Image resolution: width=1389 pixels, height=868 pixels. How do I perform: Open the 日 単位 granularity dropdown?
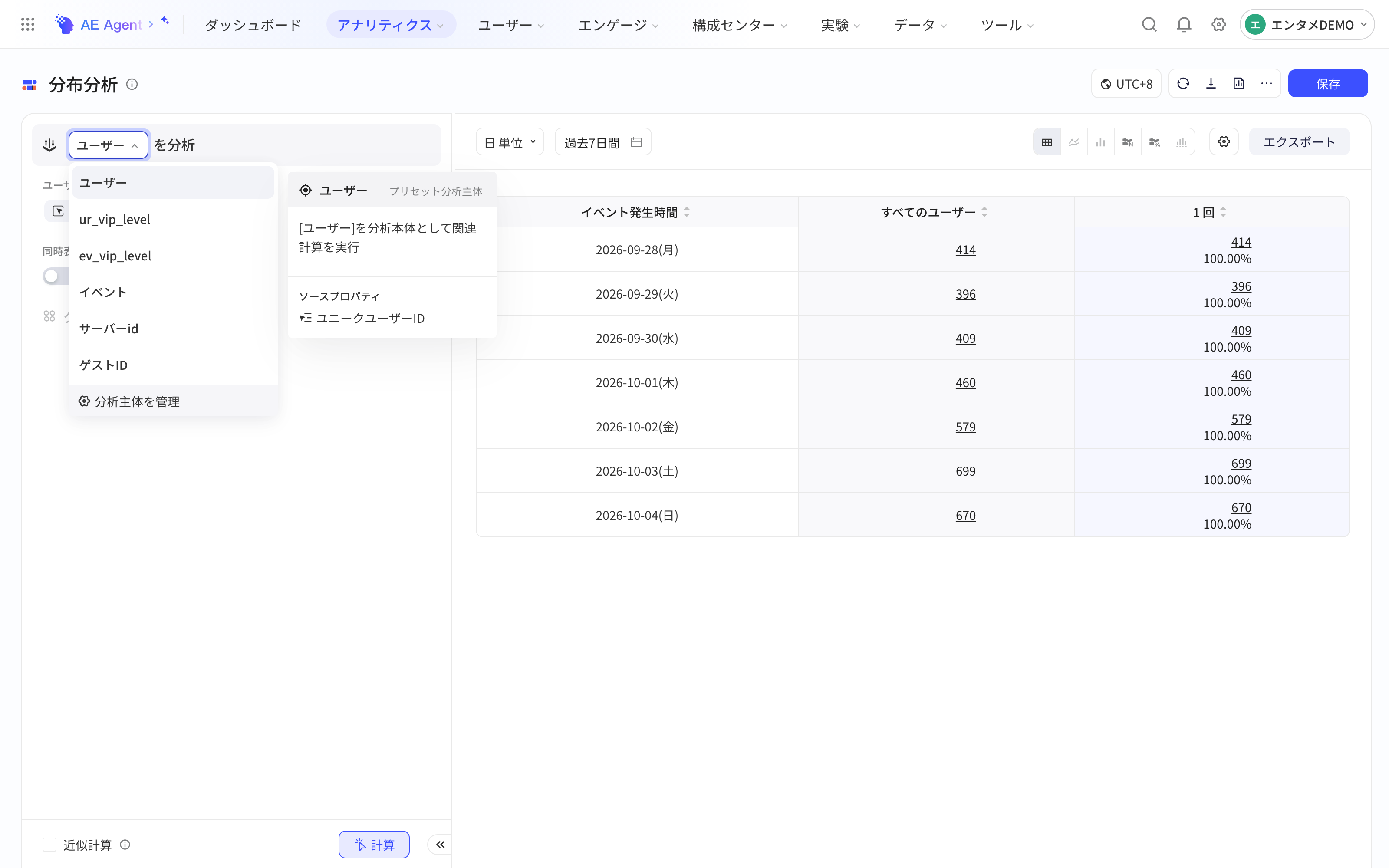point(510,142)
